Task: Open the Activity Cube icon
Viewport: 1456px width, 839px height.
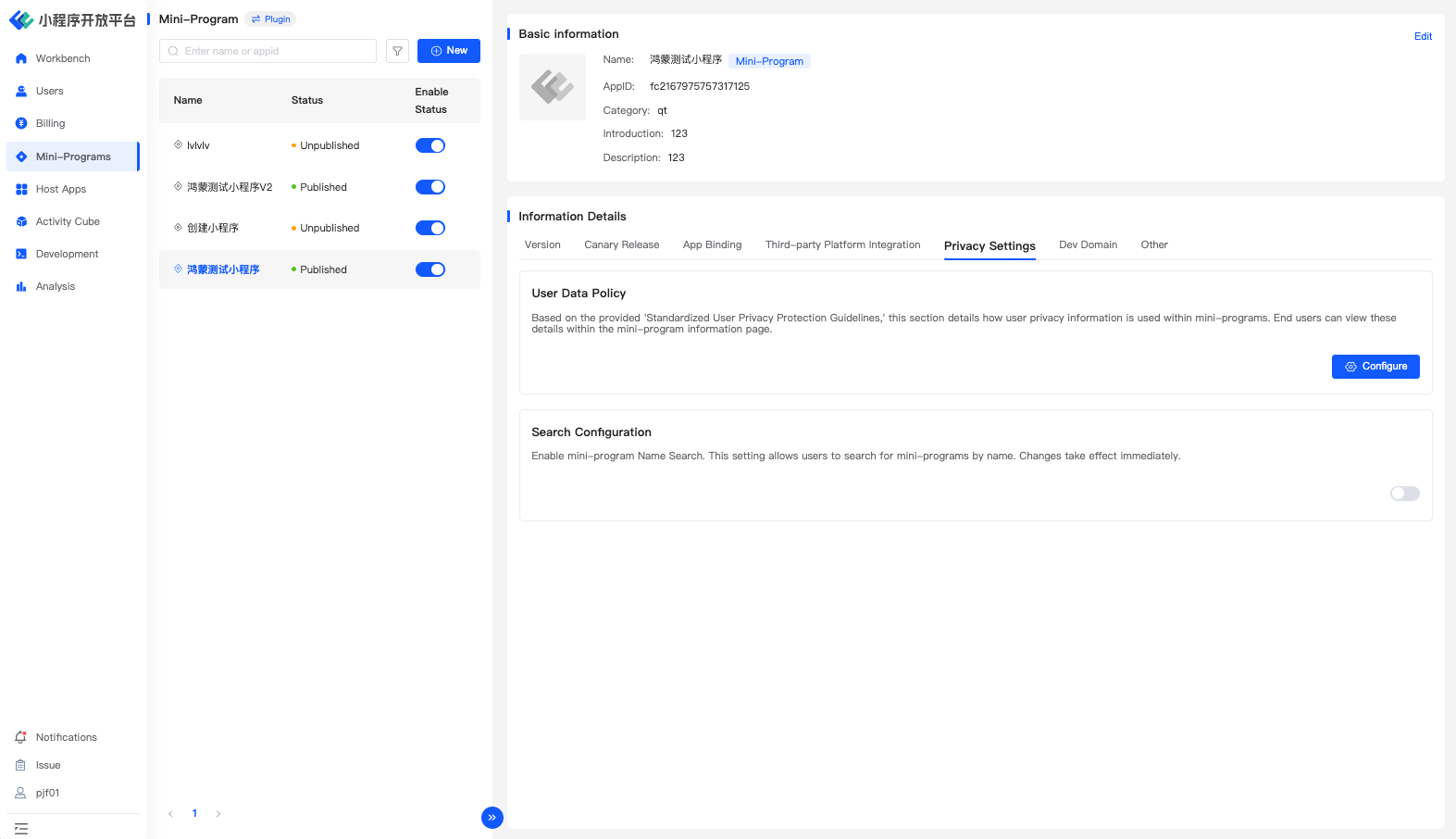Action: tap(21, 221)
